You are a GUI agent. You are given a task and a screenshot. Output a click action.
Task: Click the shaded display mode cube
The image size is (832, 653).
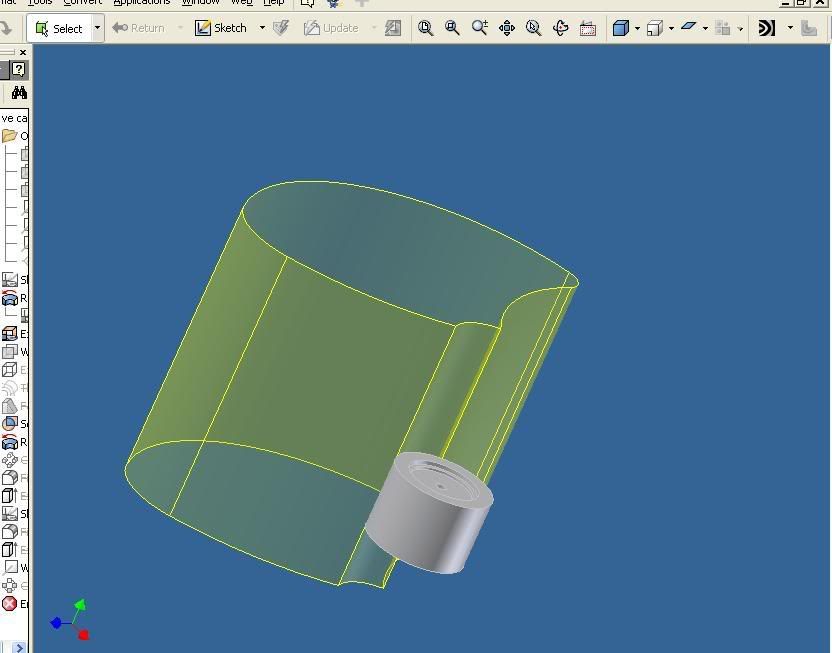pyautogui.click(x=621, y=28)
